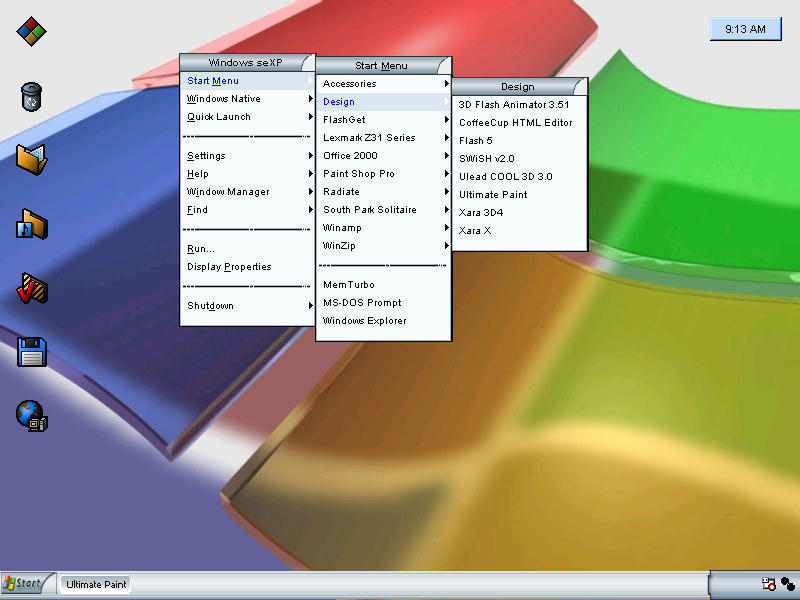Open the checkmark hazard-stripe desktop icon
Image resolution: width=800 pixels, height=600 pixels.
[32, 288]
